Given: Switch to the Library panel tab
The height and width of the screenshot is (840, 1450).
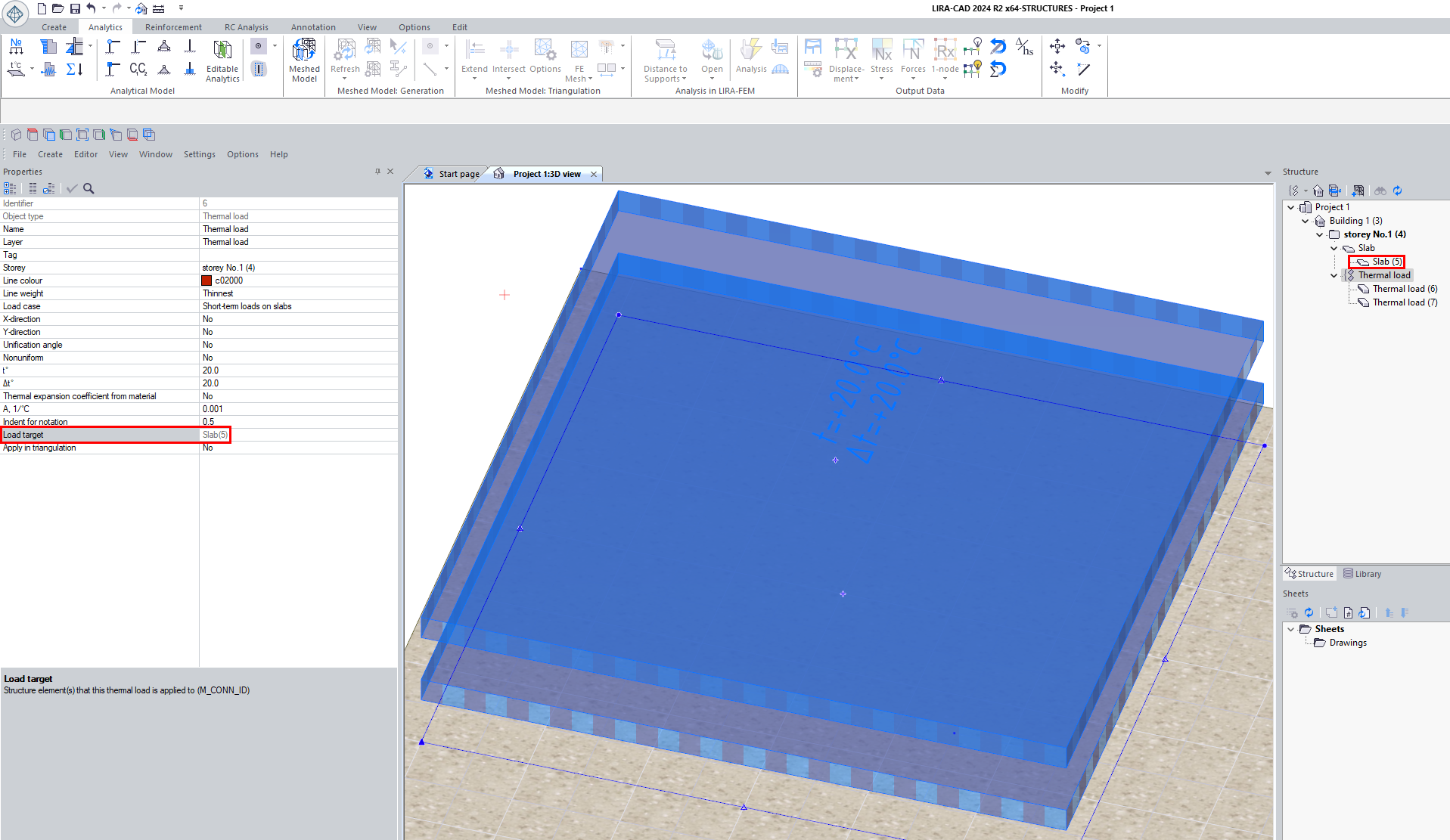Looking at the screenshot, I should tap(1362, 574).
